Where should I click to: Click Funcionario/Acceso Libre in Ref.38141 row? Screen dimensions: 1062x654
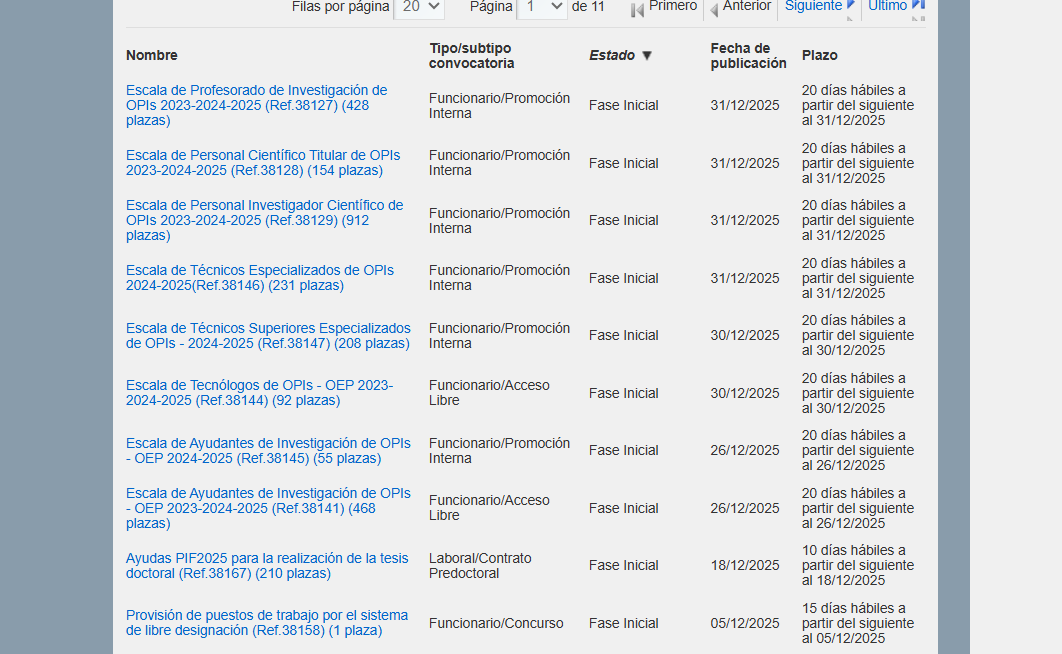pyautogui.click(x=489, y=508)
